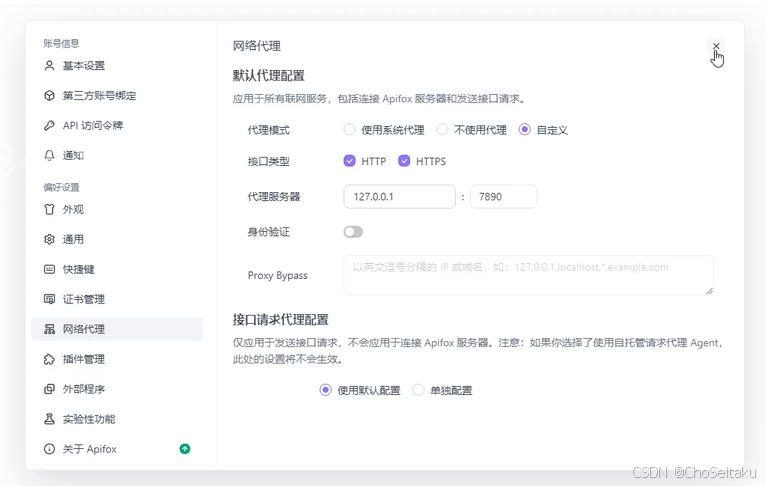Image resolution: width=766 pixels, height=486 pixels.
Task: Open the 第三方账号绑定 page
Action: 117,96
